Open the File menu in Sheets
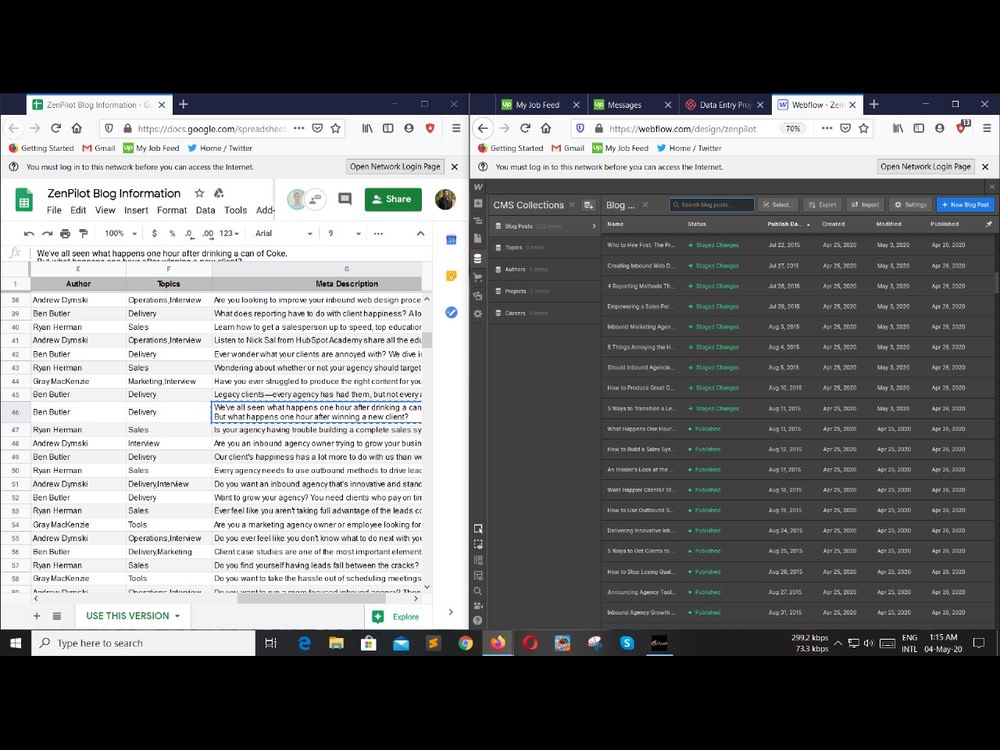1000x750 pixels. point(54,210)
